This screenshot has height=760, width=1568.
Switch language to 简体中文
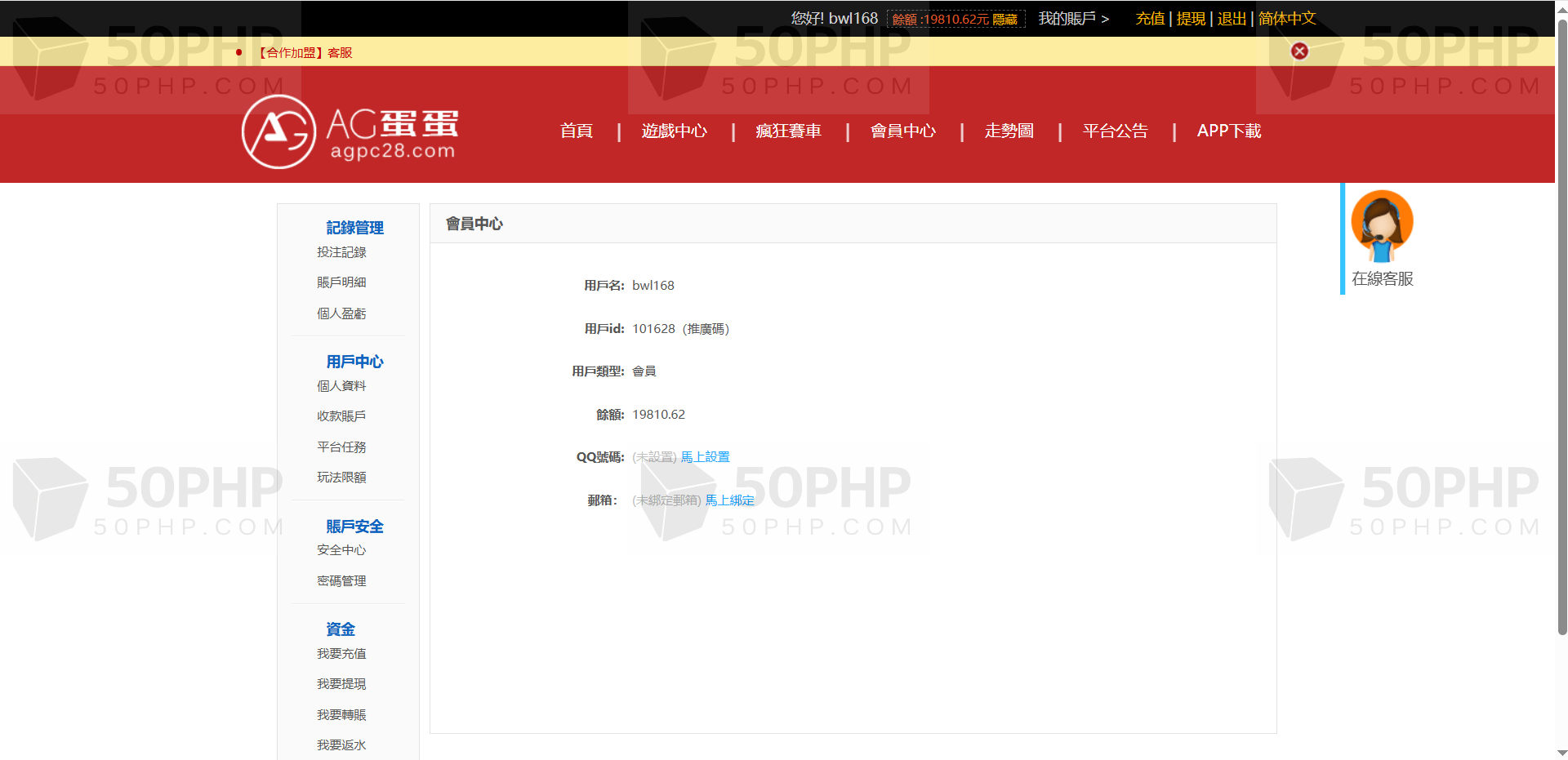[x=1287, y=19]
